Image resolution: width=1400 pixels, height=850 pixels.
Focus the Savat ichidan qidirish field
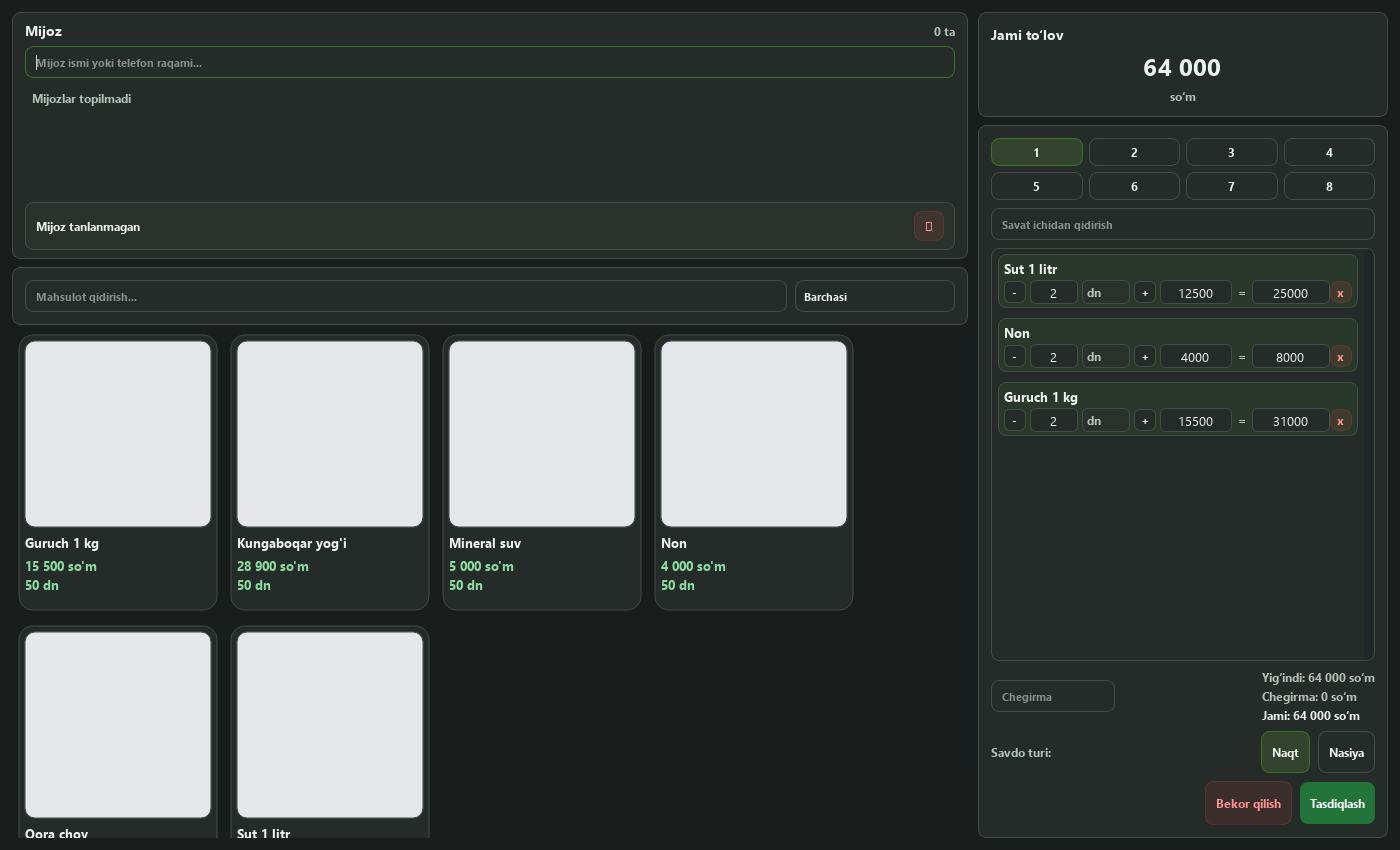tap(1183, 224)
